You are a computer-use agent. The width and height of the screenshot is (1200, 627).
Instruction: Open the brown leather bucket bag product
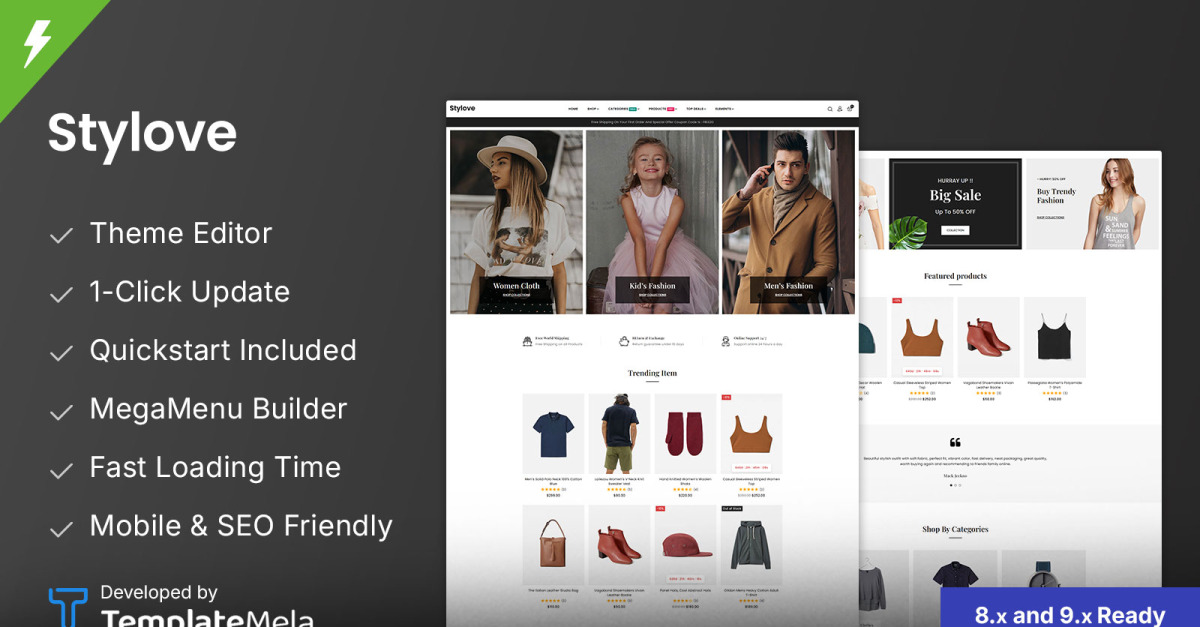pyautogui.click(x=553, y=544)
